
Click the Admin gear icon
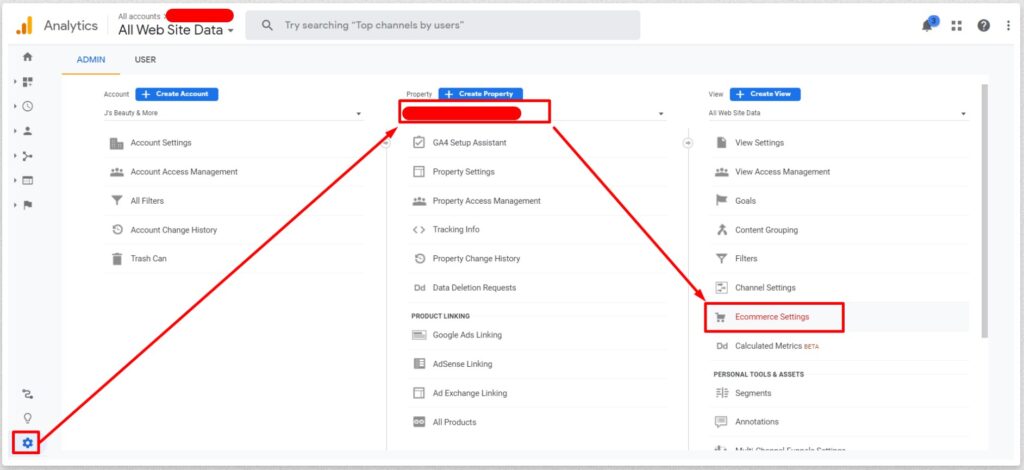pos(27,443)
